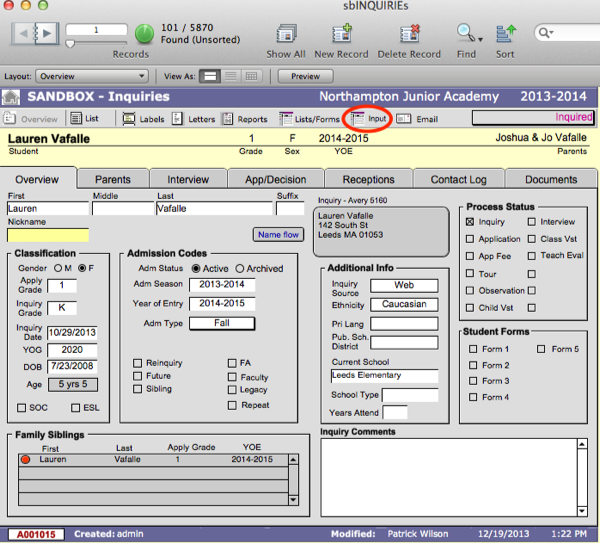Click the Show All toolbar icon

[x=285, y=35]
